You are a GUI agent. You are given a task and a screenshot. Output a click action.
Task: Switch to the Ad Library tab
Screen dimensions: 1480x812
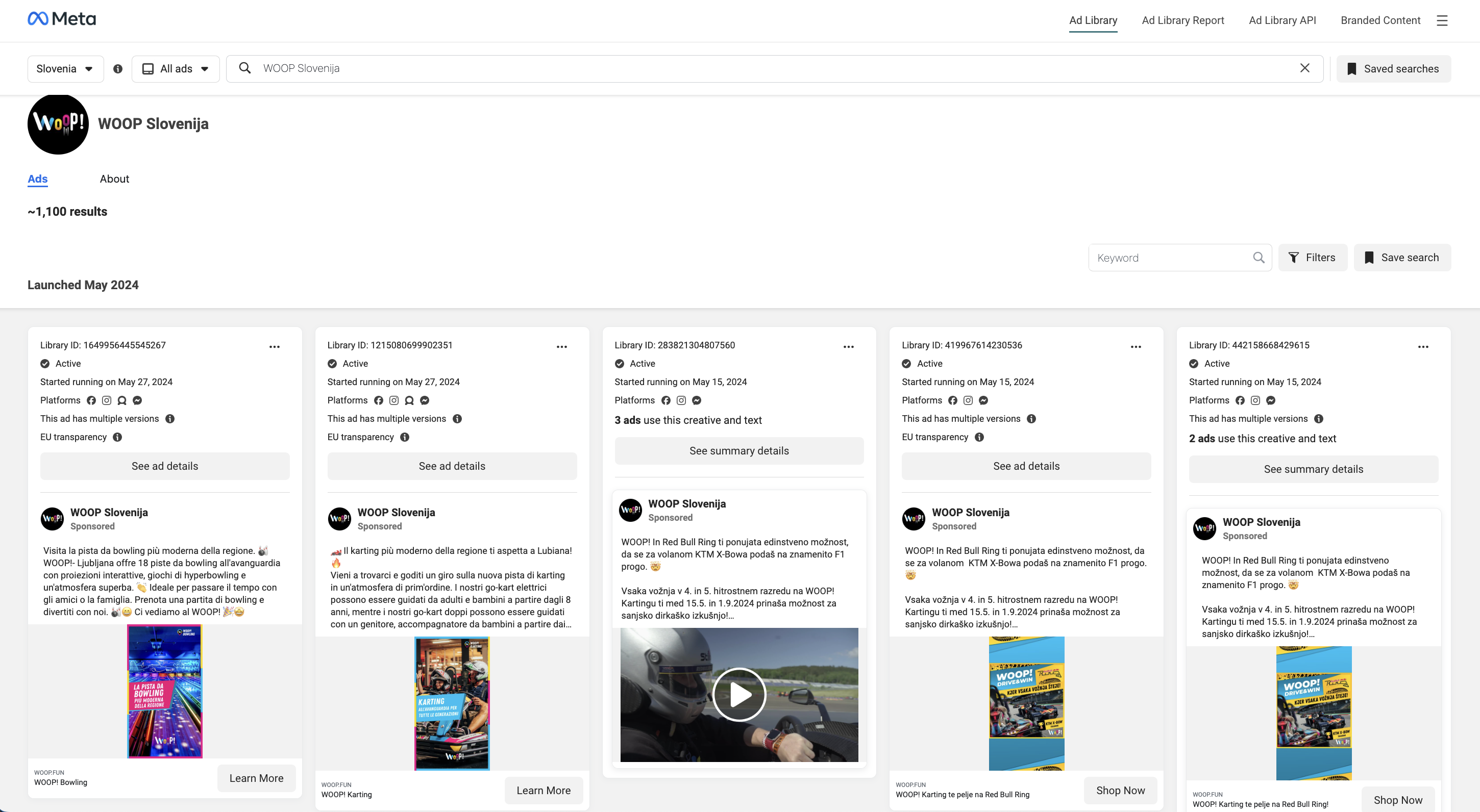pos(1093,21)
